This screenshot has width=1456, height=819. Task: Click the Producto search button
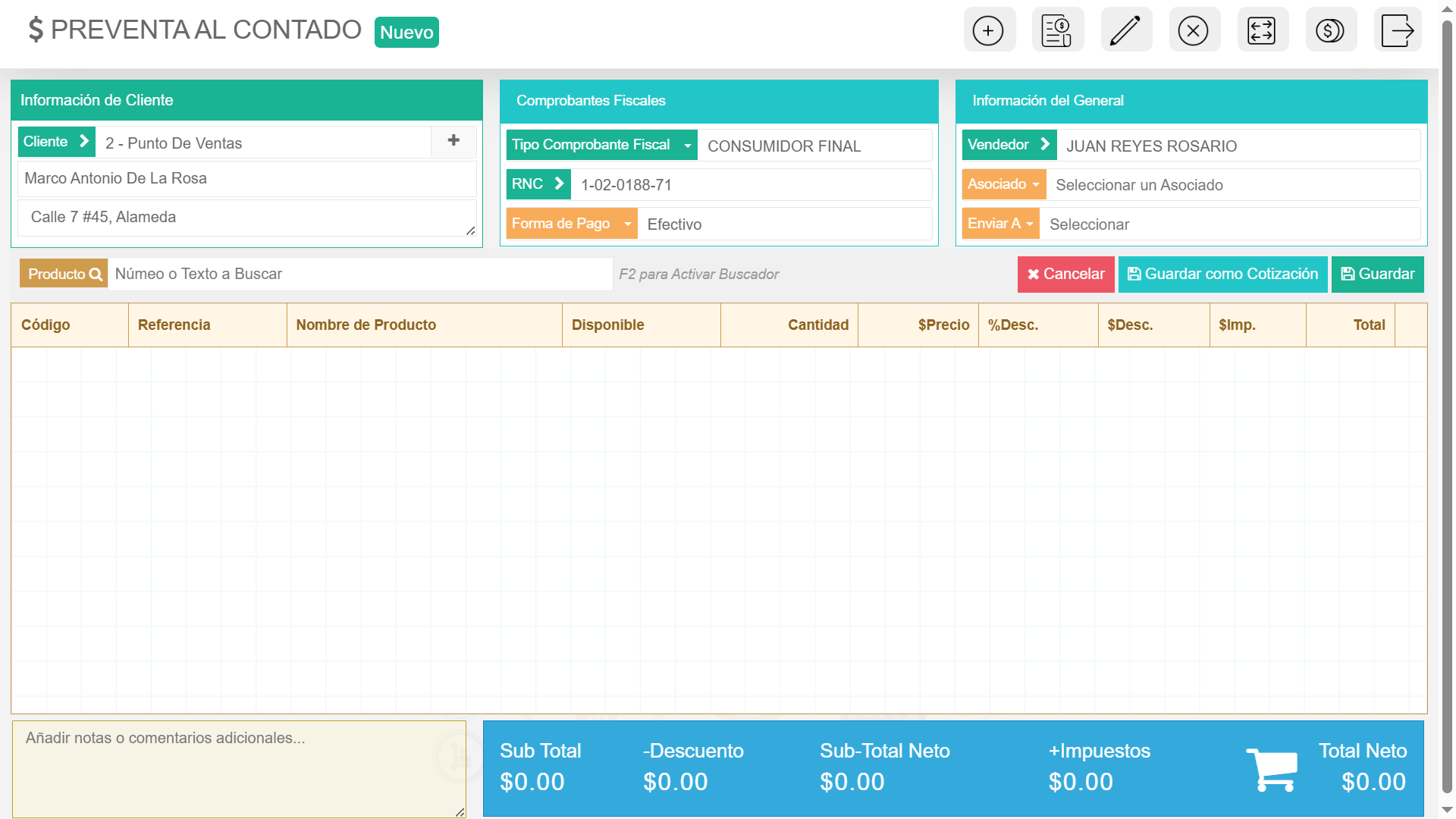pyautogui.click(x=64, y=275)
